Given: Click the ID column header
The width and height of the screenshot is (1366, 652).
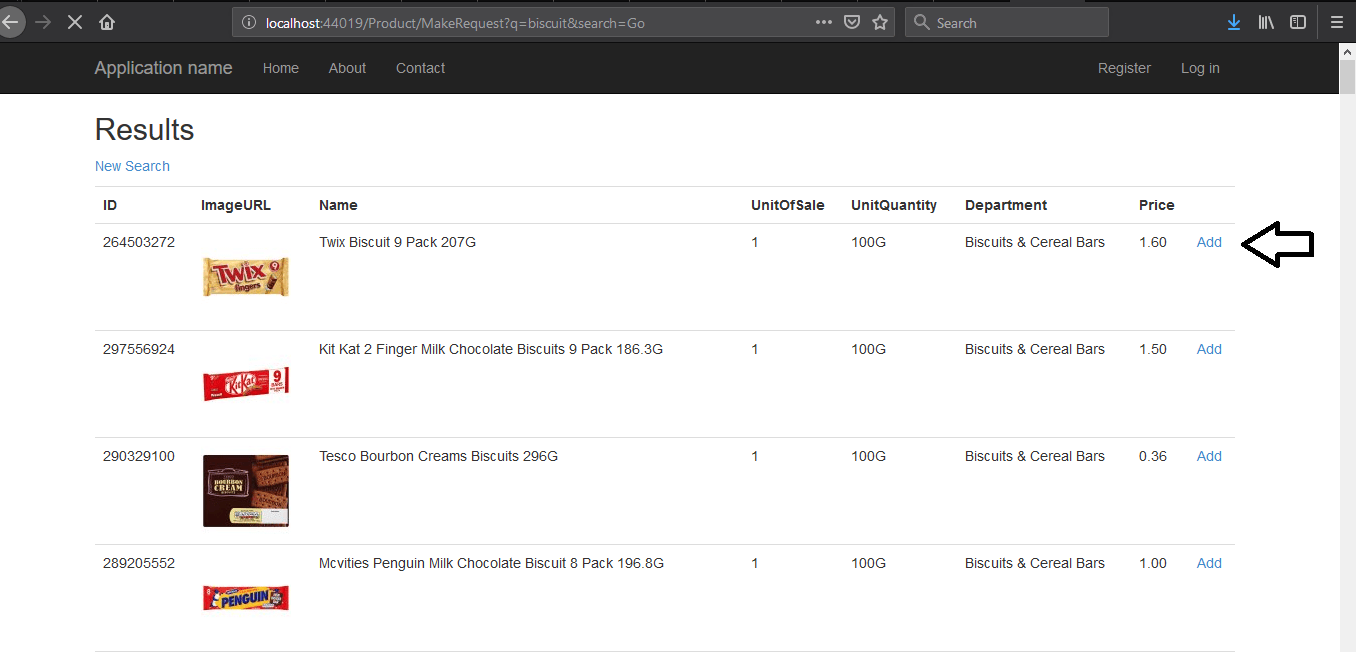Looking at the screenshot, I should point(110,205).
